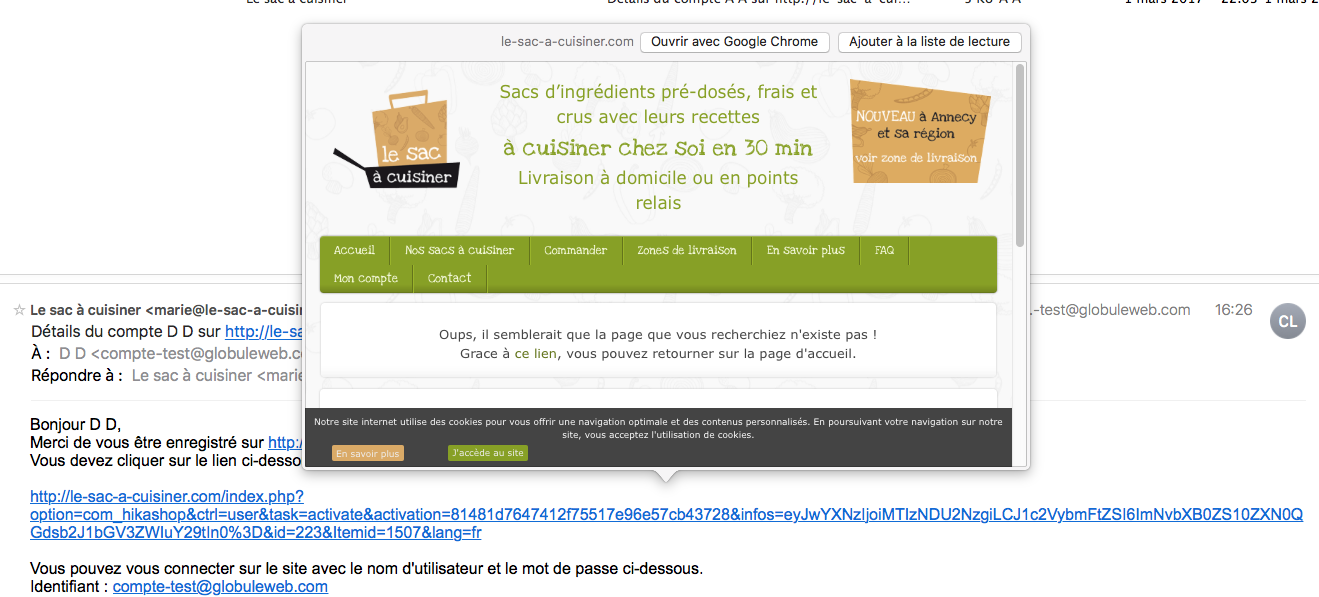Click CL sender avatar
The image size is (1319, 597).
(1288, 321)
